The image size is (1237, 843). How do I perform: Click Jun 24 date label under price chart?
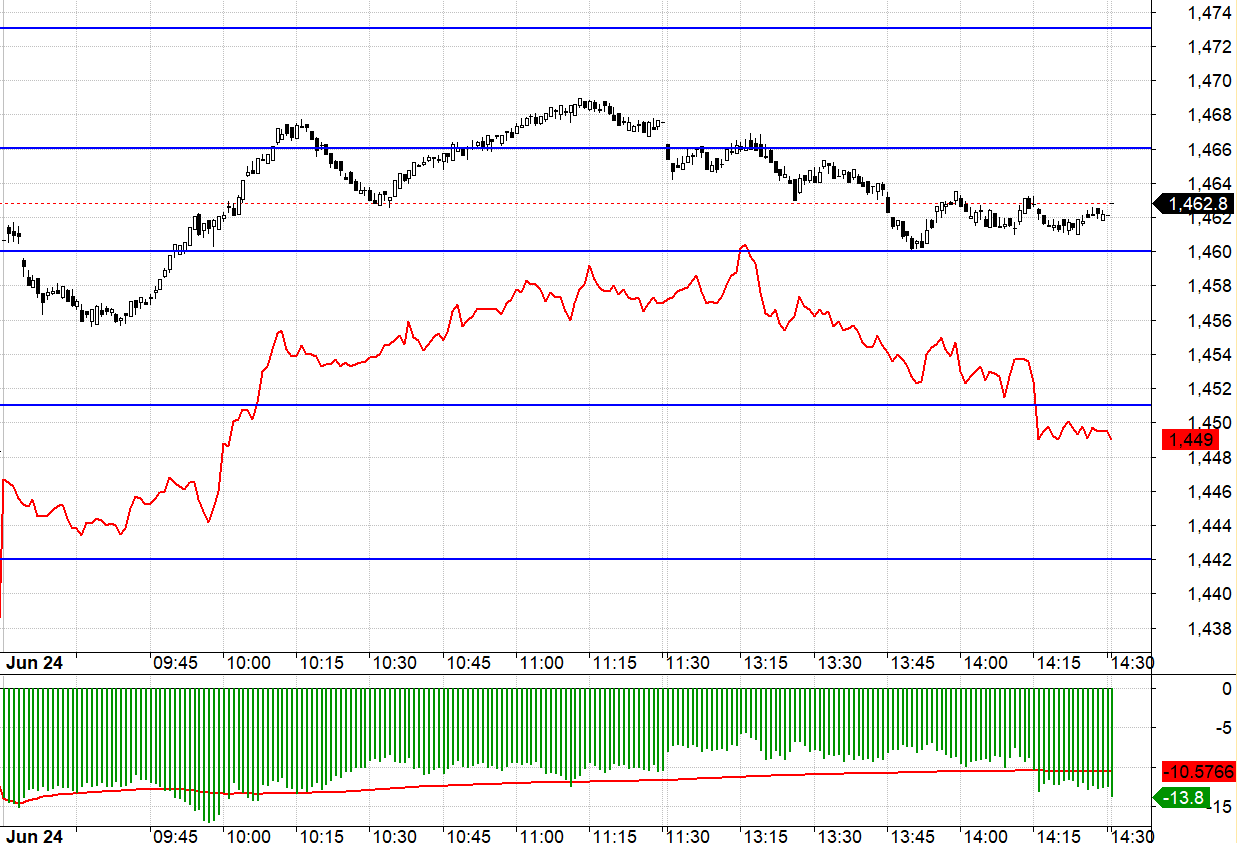34,663
